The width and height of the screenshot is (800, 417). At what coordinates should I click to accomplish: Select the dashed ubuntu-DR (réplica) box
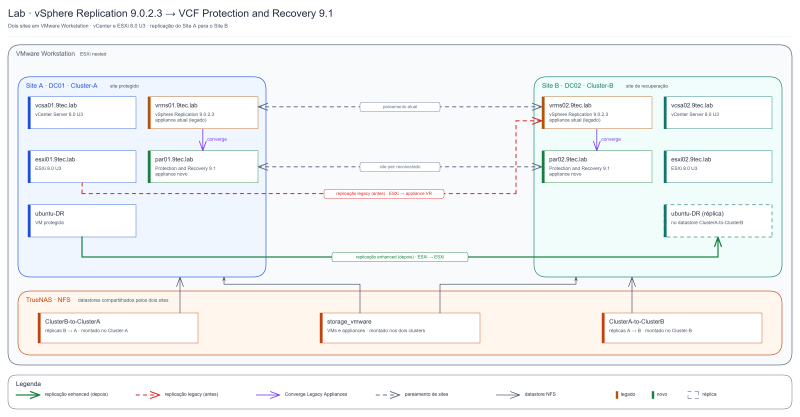pos(718,220)
